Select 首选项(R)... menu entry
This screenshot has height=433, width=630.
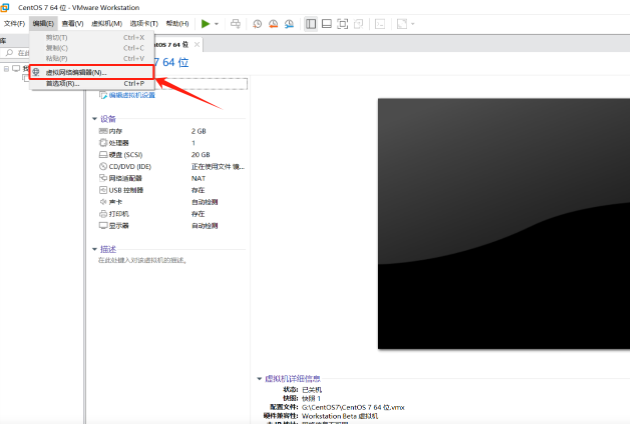pyautogui.click(x=92, y=84)
